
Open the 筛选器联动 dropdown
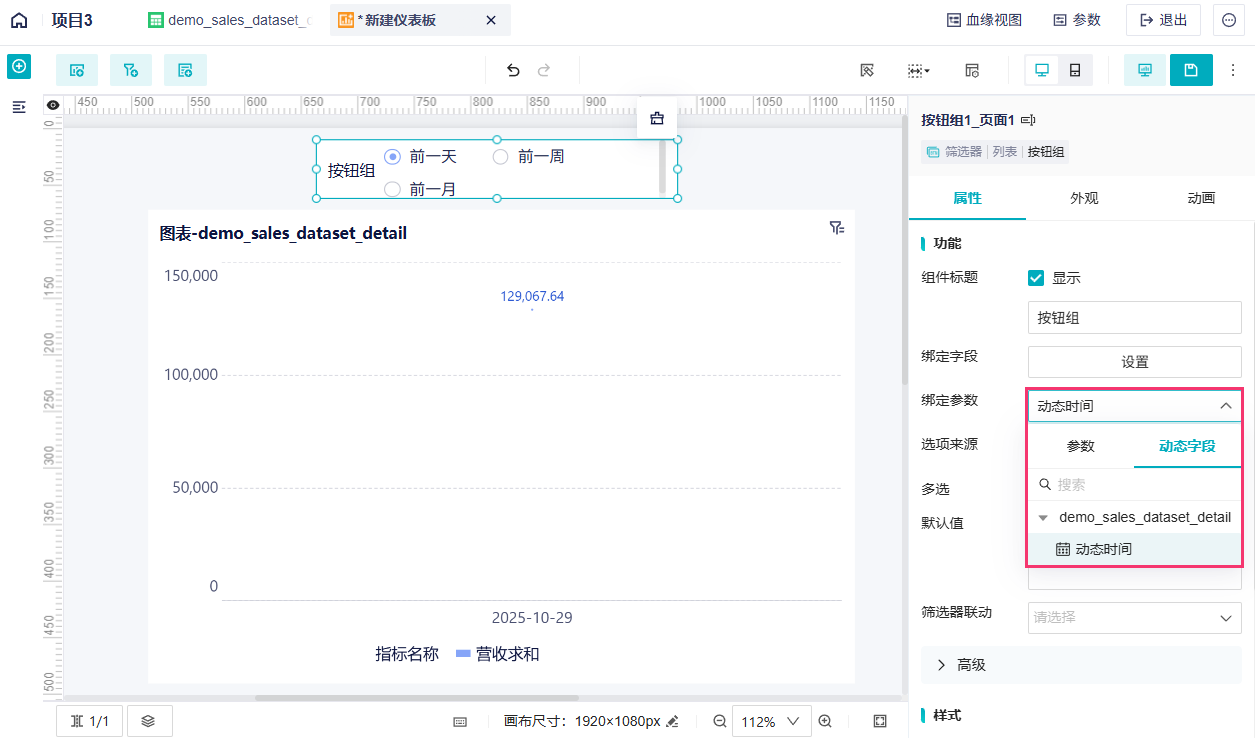pyautogui.click(x=1135, y=618)
